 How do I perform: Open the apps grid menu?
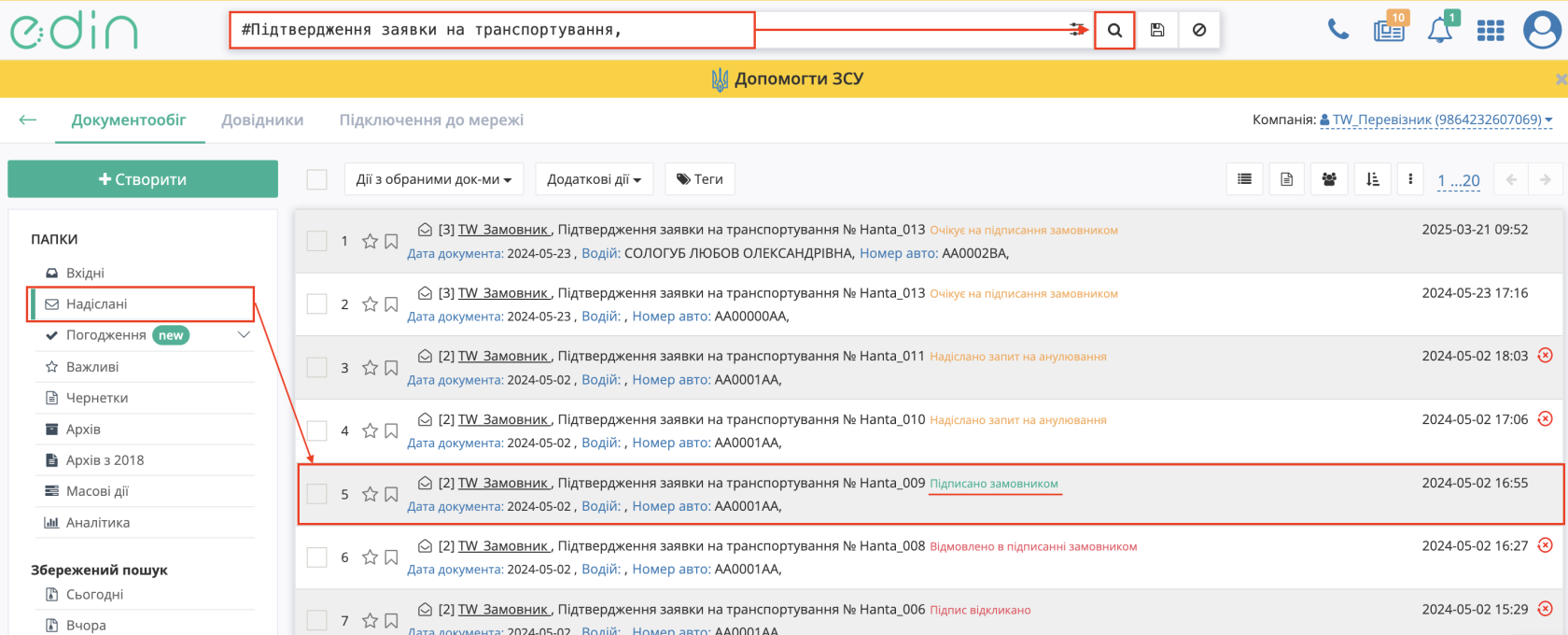point(1491,31)
